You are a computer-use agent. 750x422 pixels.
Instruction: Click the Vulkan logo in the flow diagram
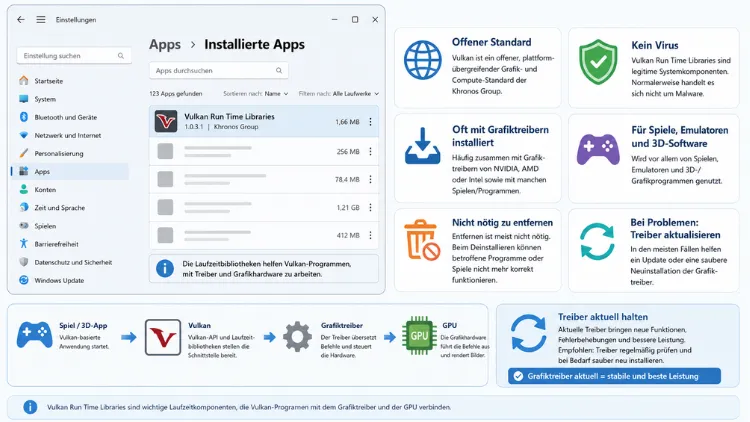163,338
